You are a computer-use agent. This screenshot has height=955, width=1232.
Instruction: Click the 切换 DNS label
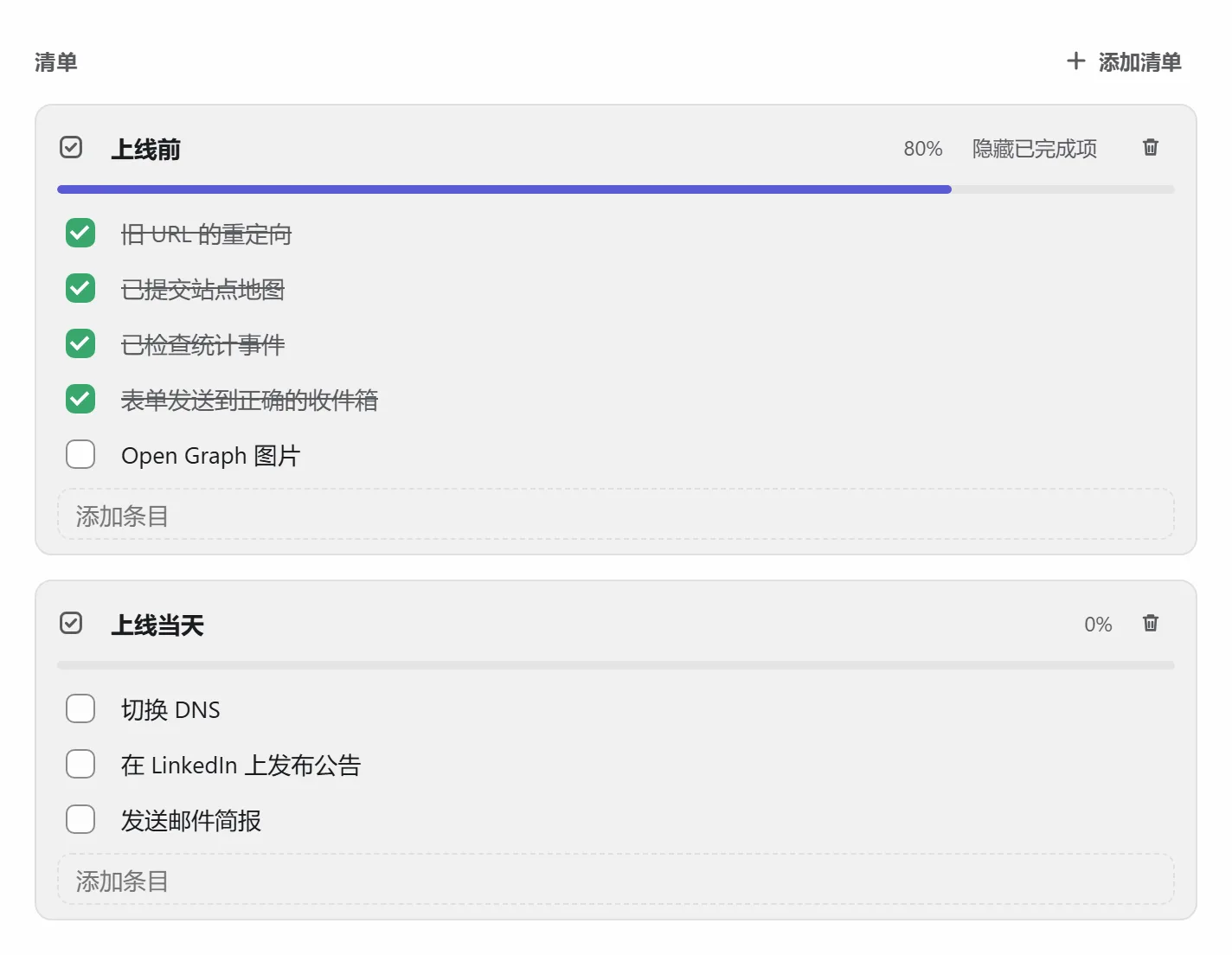point(170,710)
